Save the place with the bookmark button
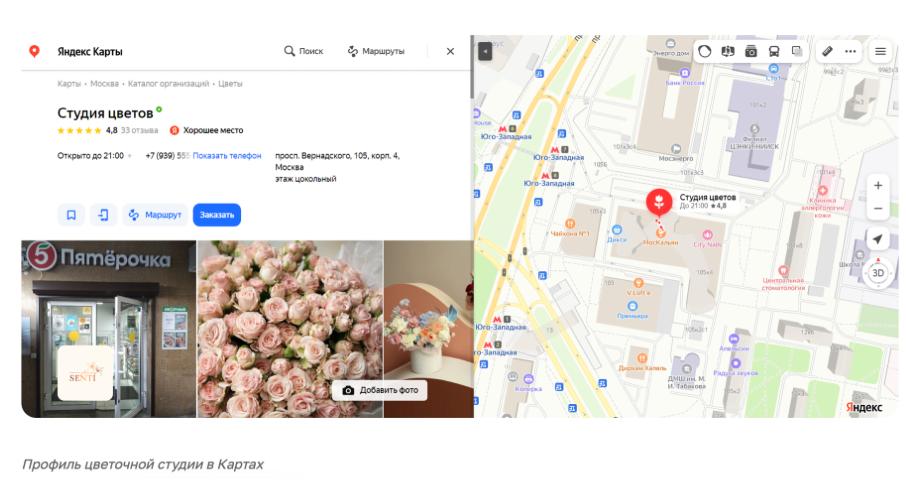 [71, 215]
